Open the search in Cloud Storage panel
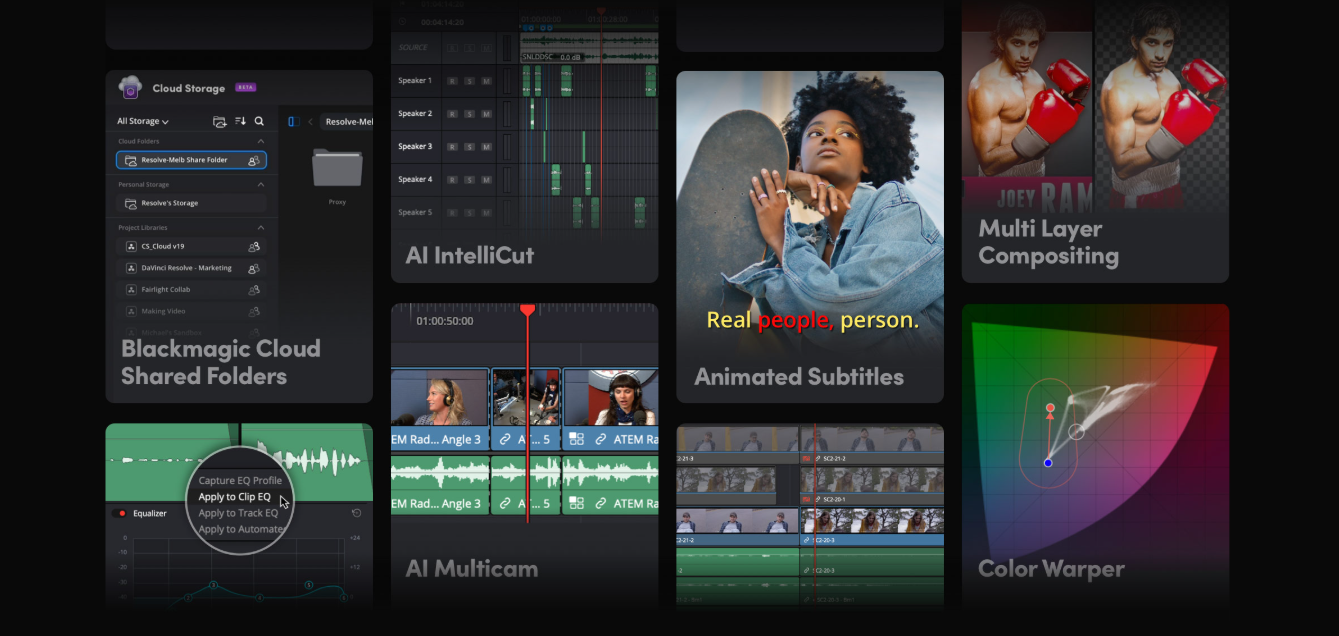1339x636 pixels. point(259,121)
